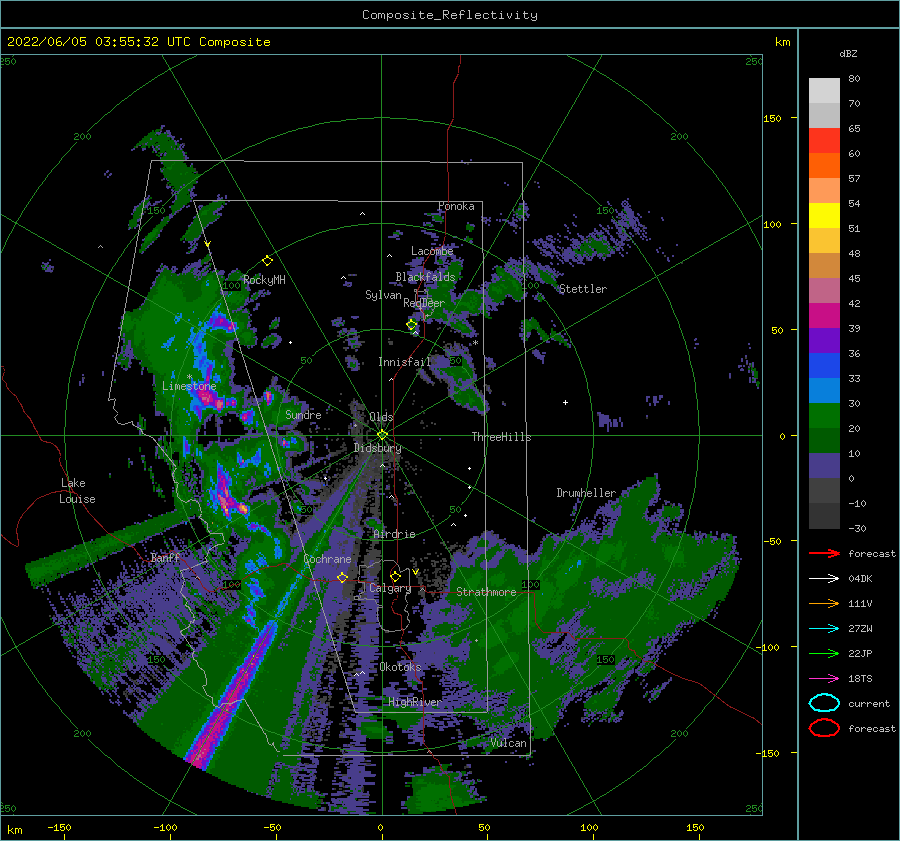Screen dimensions: 900x841
Task: Click the RockyMH label
Action: [x=264, y=280]
